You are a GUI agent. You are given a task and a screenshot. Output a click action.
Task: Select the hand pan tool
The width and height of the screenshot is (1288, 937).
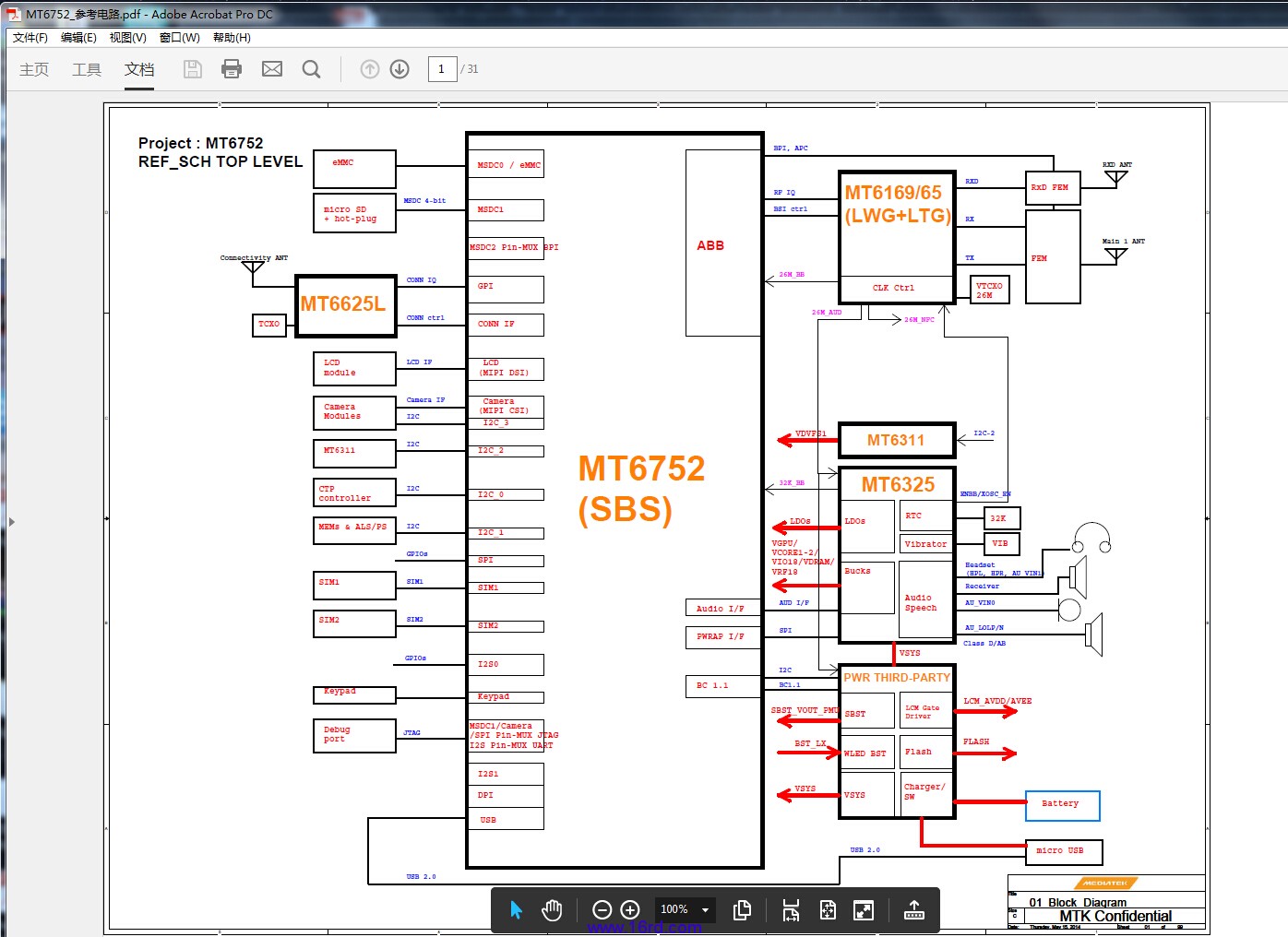(552, 910)
